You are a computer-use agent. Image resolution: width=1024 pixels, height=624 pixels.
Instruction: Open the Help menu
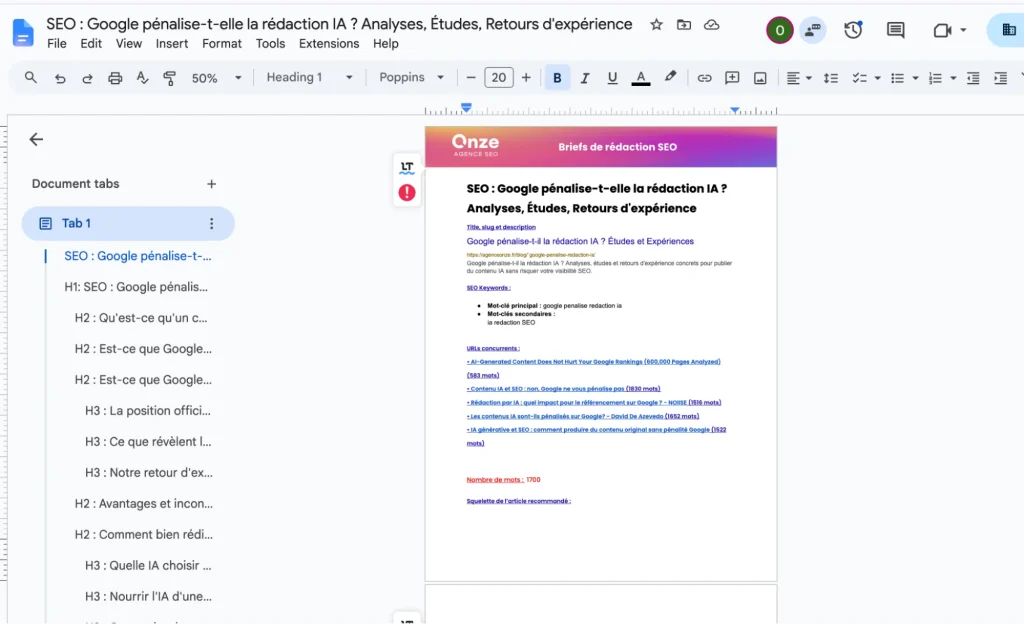(x=386, y=44)
